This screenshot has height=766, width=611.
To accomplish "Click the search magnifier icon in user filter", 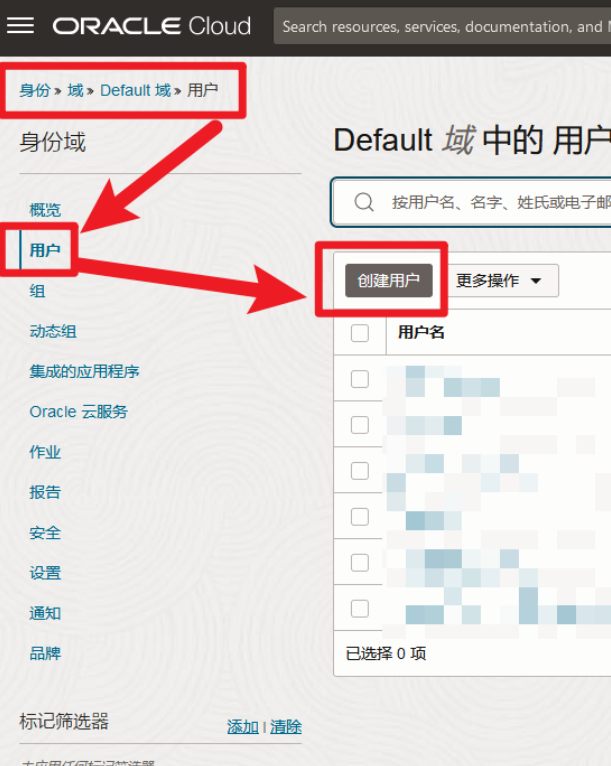I will [365, 203].
